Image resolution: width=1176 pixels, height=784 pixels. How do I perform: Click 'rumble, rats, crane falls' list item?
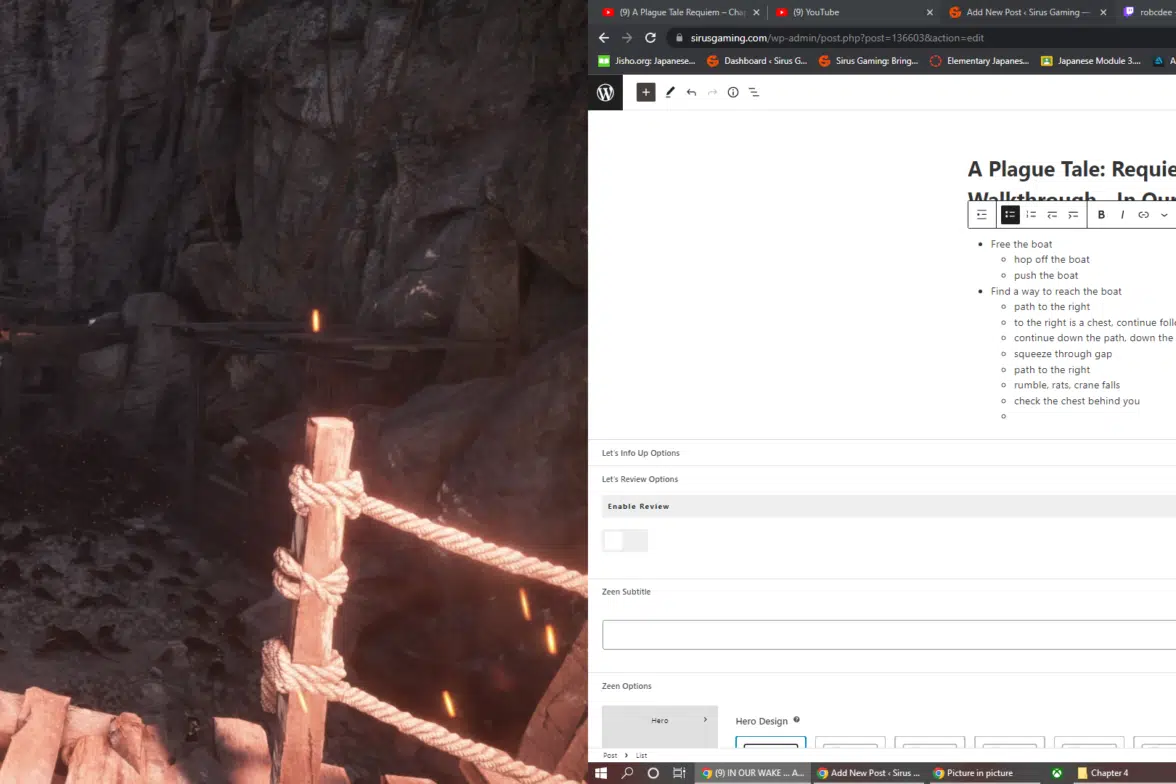(x=1066, y=385)
